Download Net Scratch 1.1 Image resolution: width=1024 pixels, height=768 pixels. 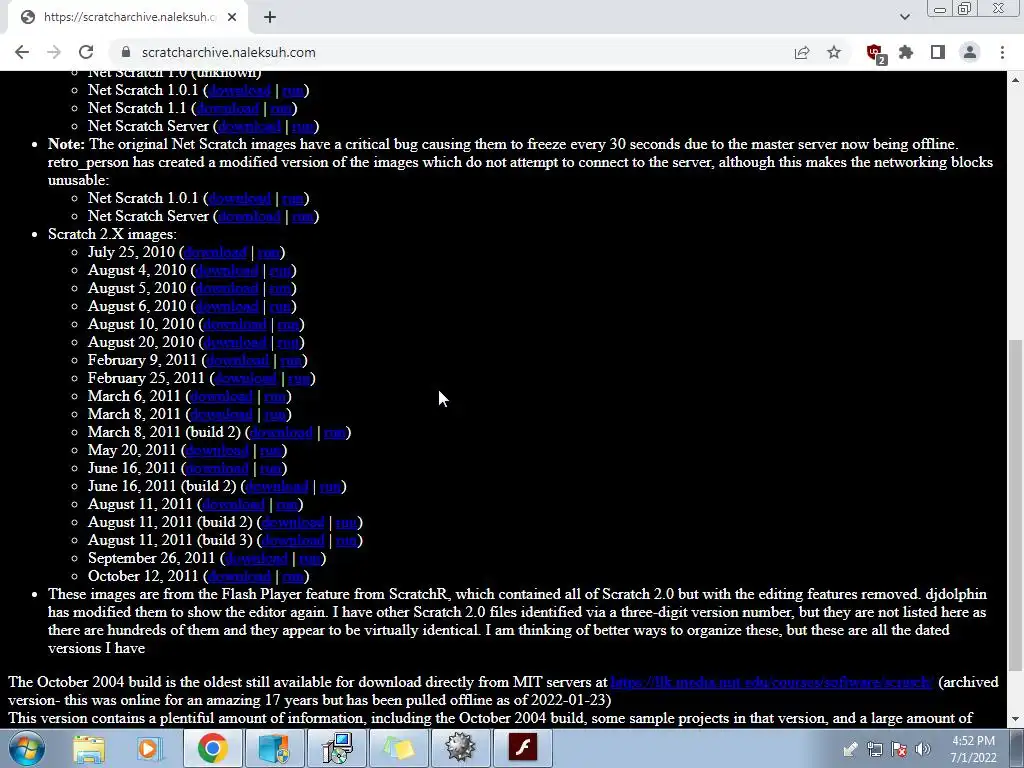click(229, 108)
